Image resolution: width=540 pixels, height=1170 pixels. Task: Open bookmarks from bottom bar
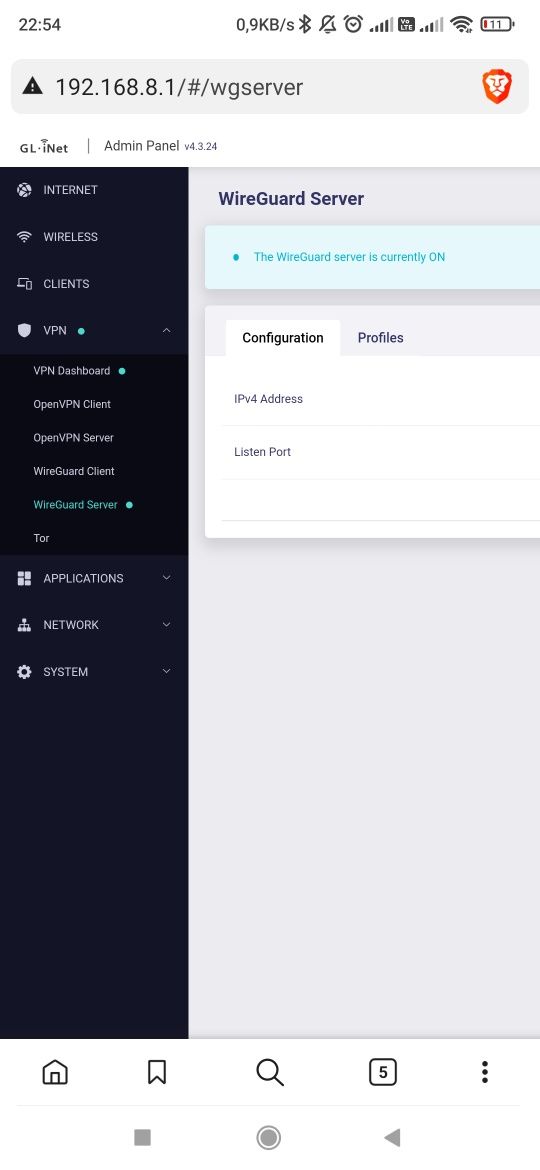[157, 1072]
